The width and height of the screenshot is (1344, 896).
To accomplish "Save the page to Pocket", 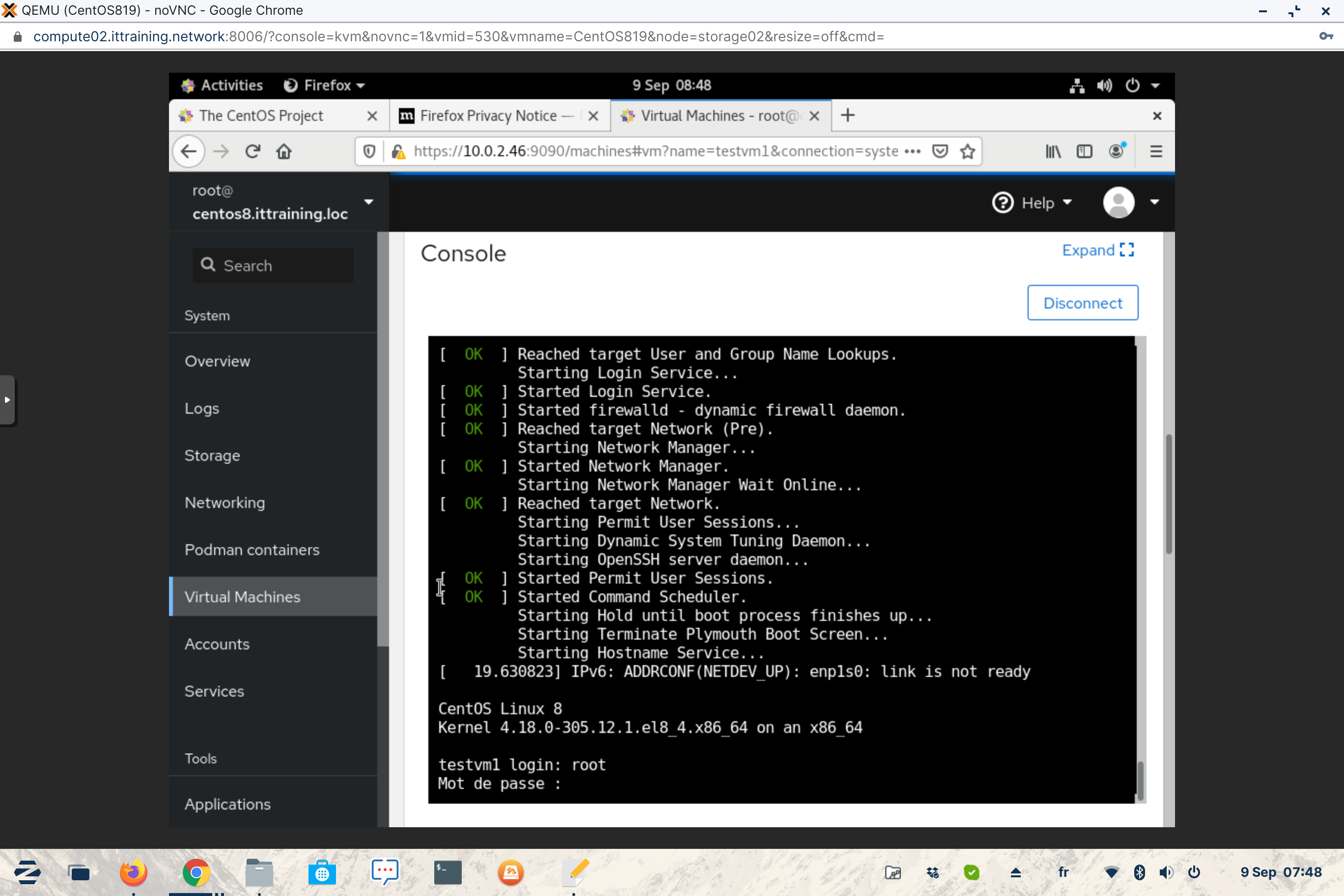I will click(940, 151).
